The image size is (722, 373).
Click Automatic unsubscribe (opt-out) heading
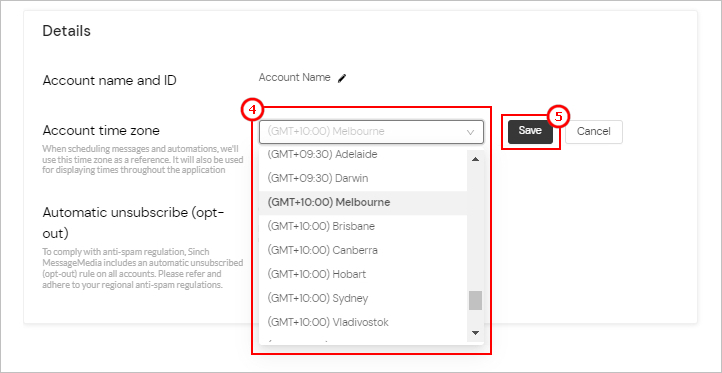134,223
